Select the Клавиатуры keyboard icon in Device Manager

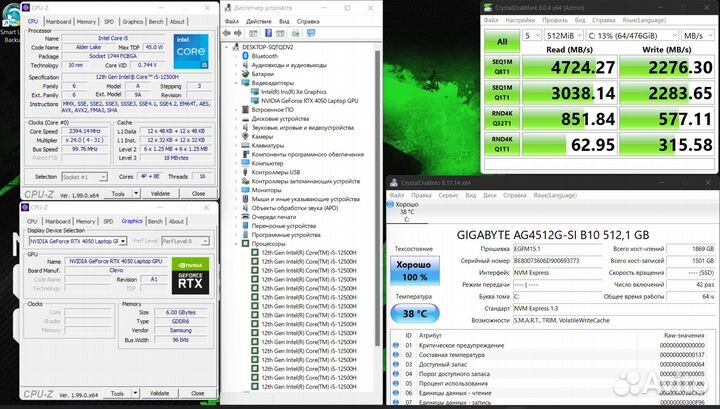tap(245, 146)
